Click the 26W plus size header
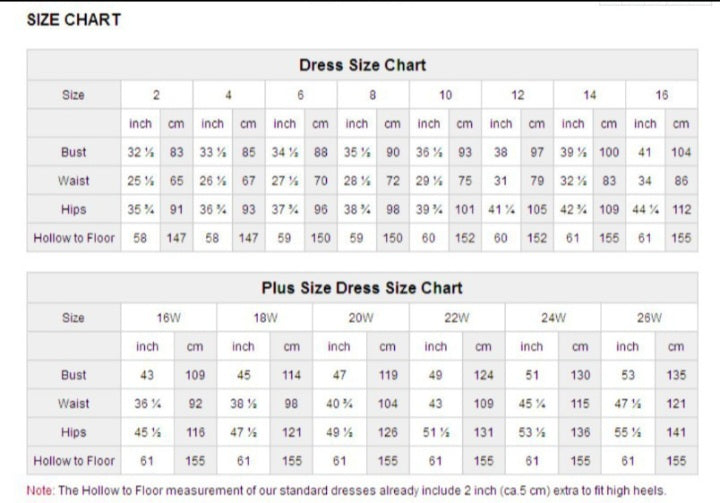Image resolution: width=720 pixels, height=503 pixels. click(x=649, y=318)
